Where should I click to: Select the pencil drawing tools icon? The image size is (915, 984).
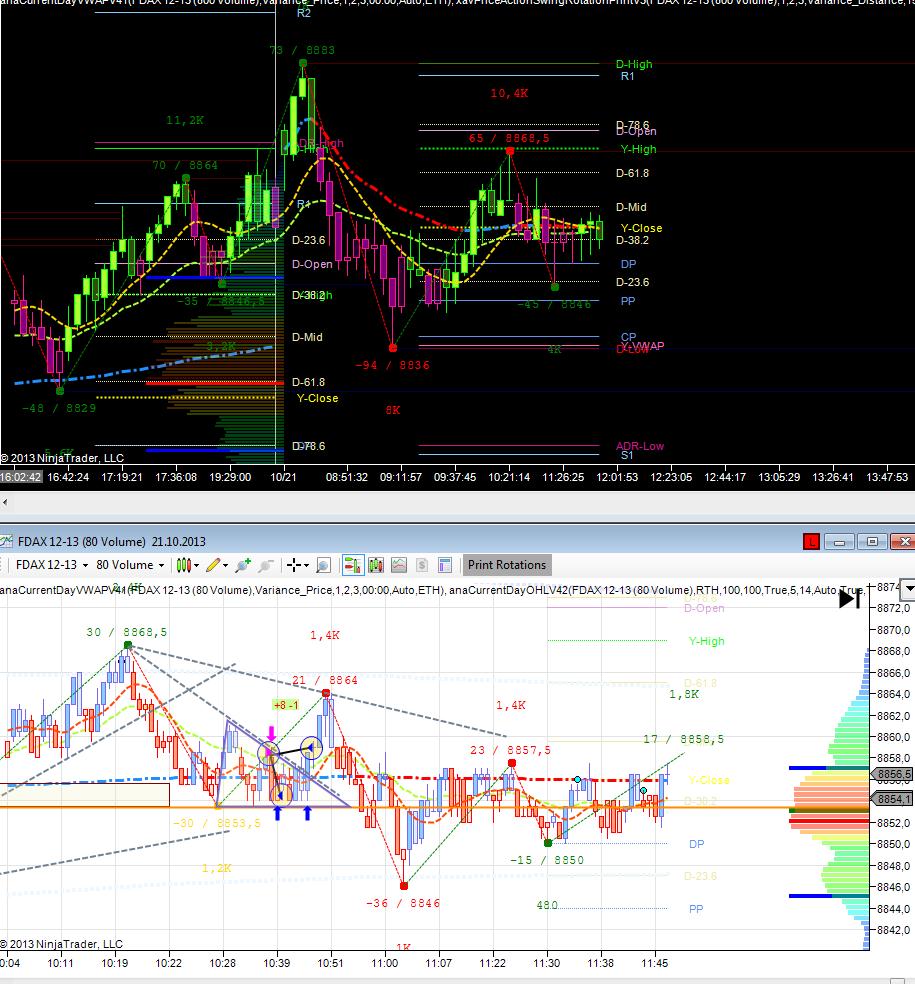213,565
